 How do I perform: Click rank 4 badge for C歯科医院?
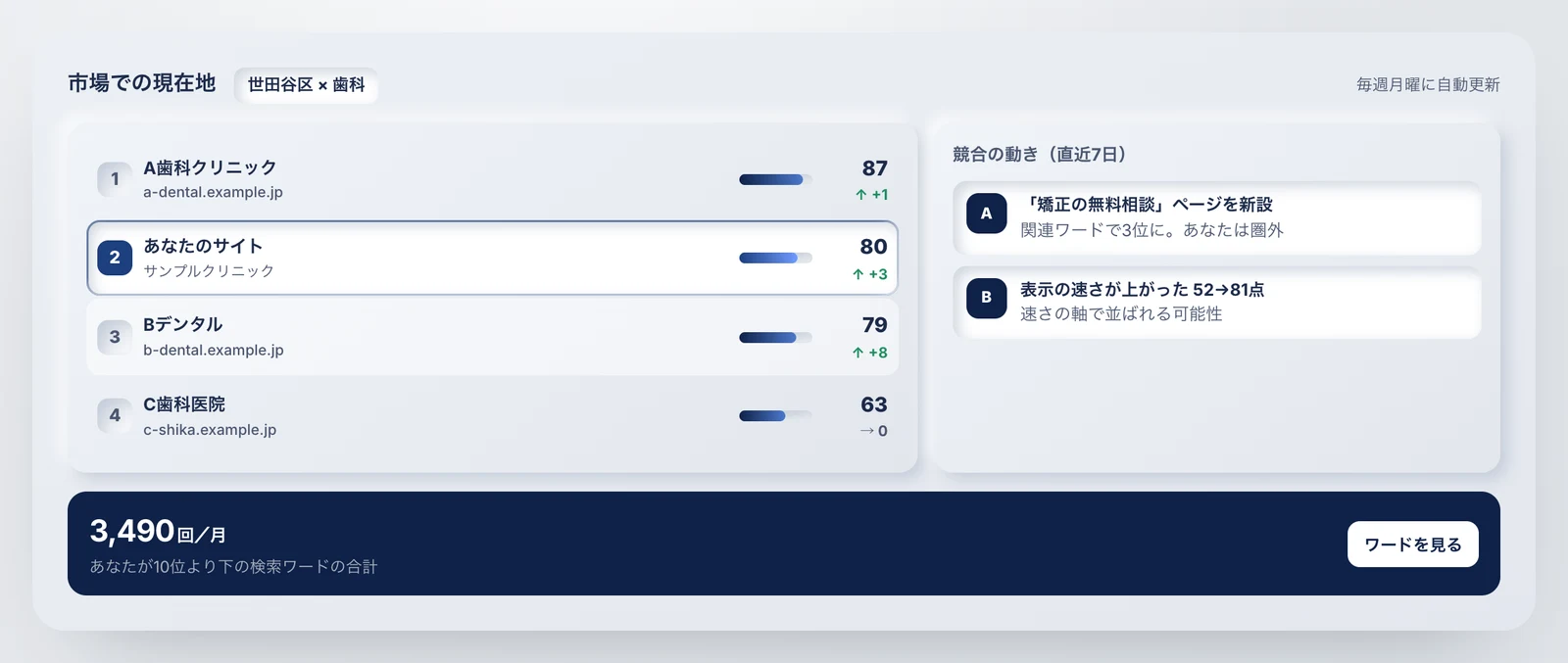pos(115,415)
